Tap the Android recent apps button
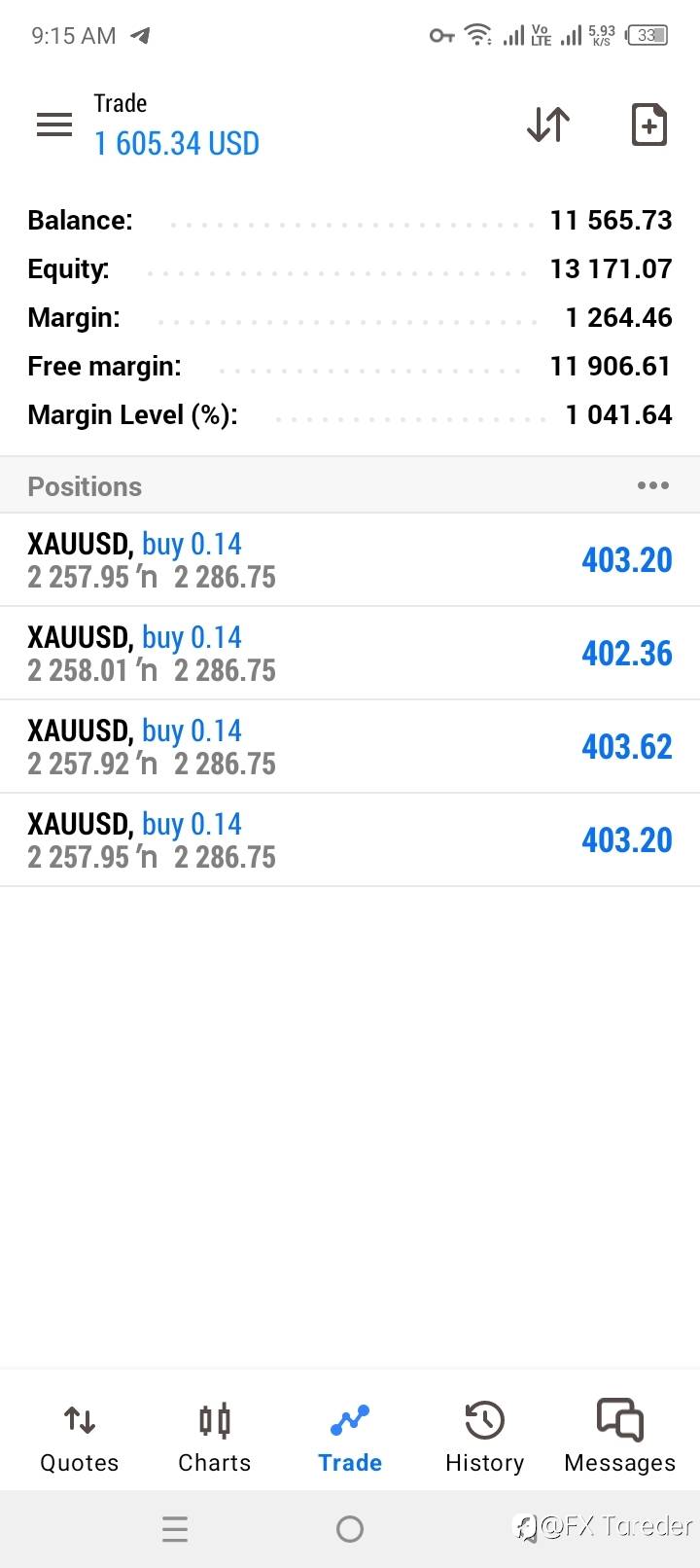Viewport: 700px width, 1568px height. pos(175,1529)
